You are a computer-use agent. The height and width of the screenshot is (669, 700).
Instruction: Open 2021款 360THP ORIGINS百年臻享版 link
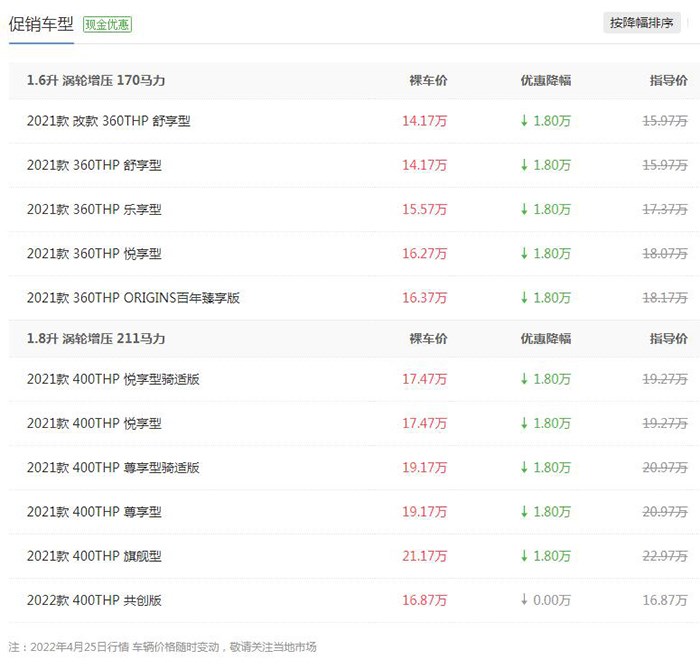click(133, 298)
